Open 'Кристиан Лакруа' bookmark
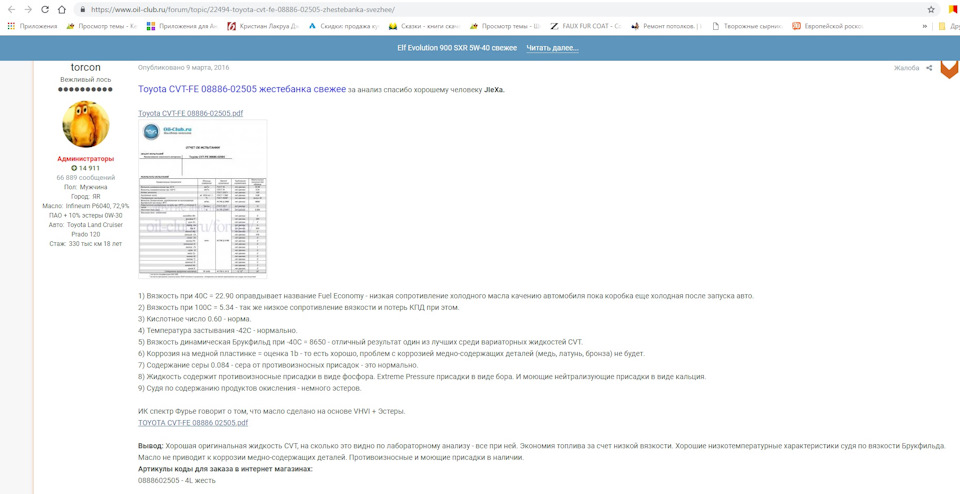 263,26
